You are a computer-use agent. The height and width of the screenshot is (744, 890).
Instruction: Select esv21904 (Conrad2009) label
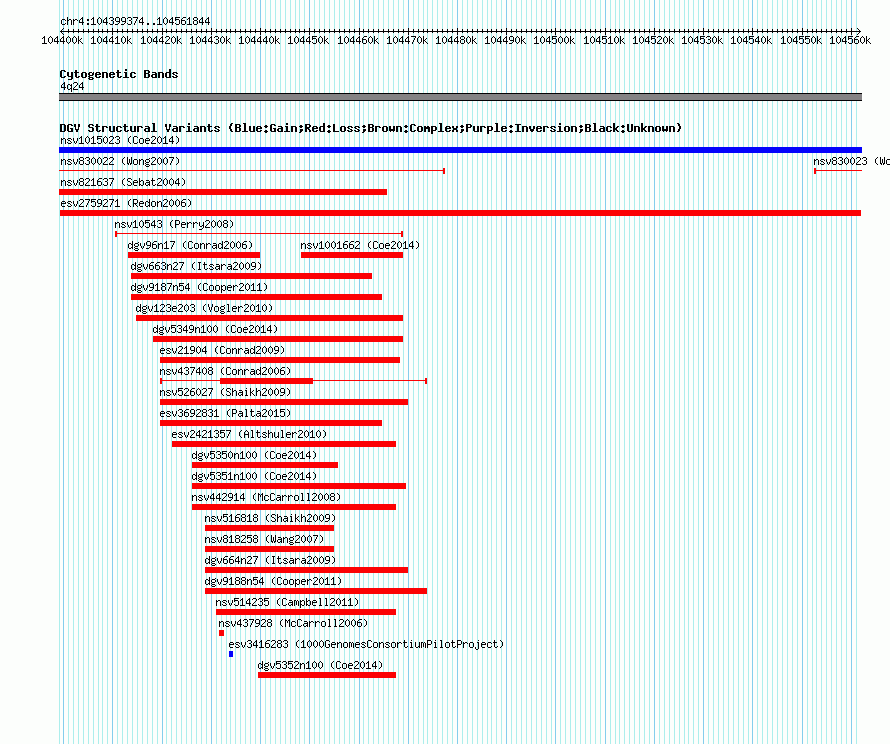(222, 350)
